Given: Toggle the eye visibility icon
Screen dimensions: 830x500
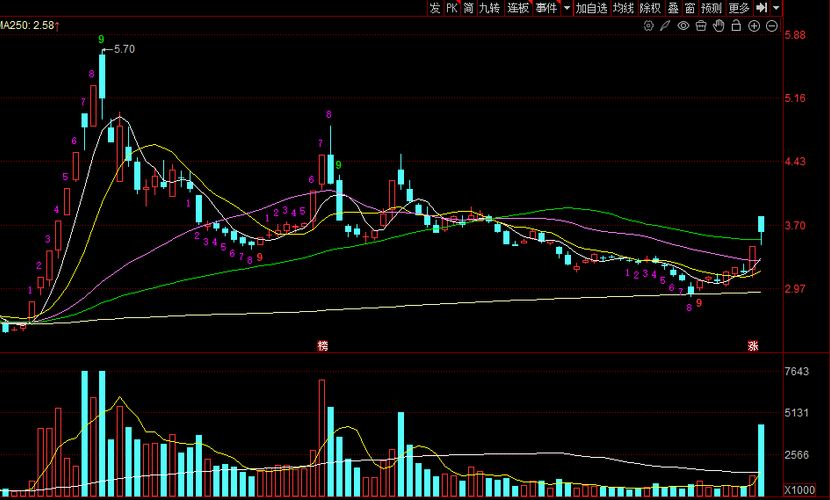Looking at the screenshot, I should point(683,25).
